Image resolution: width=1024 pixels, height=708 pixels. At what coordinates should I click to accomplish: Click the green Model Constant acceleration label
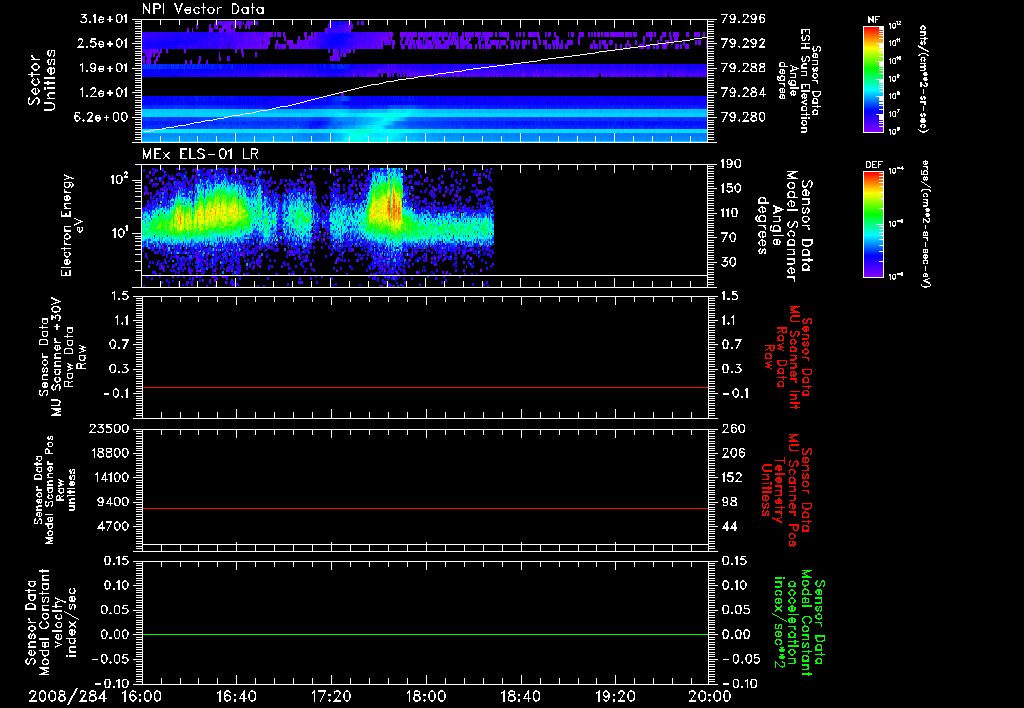click(799, 622)
